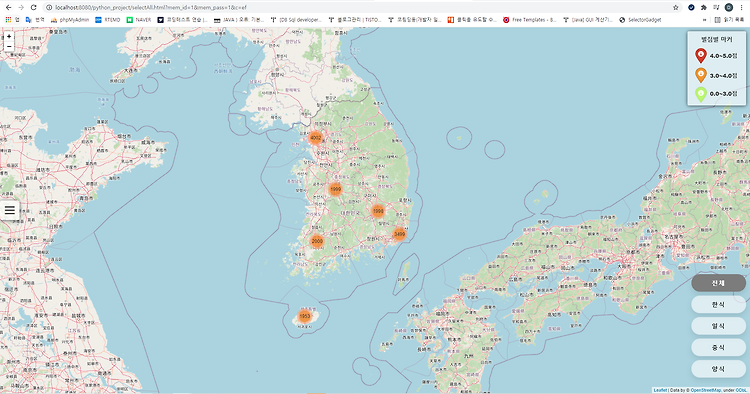The image size is (750, 394).
Task: Click the 4.0~5.0점 legend label
Action: [x=724, y=55]
